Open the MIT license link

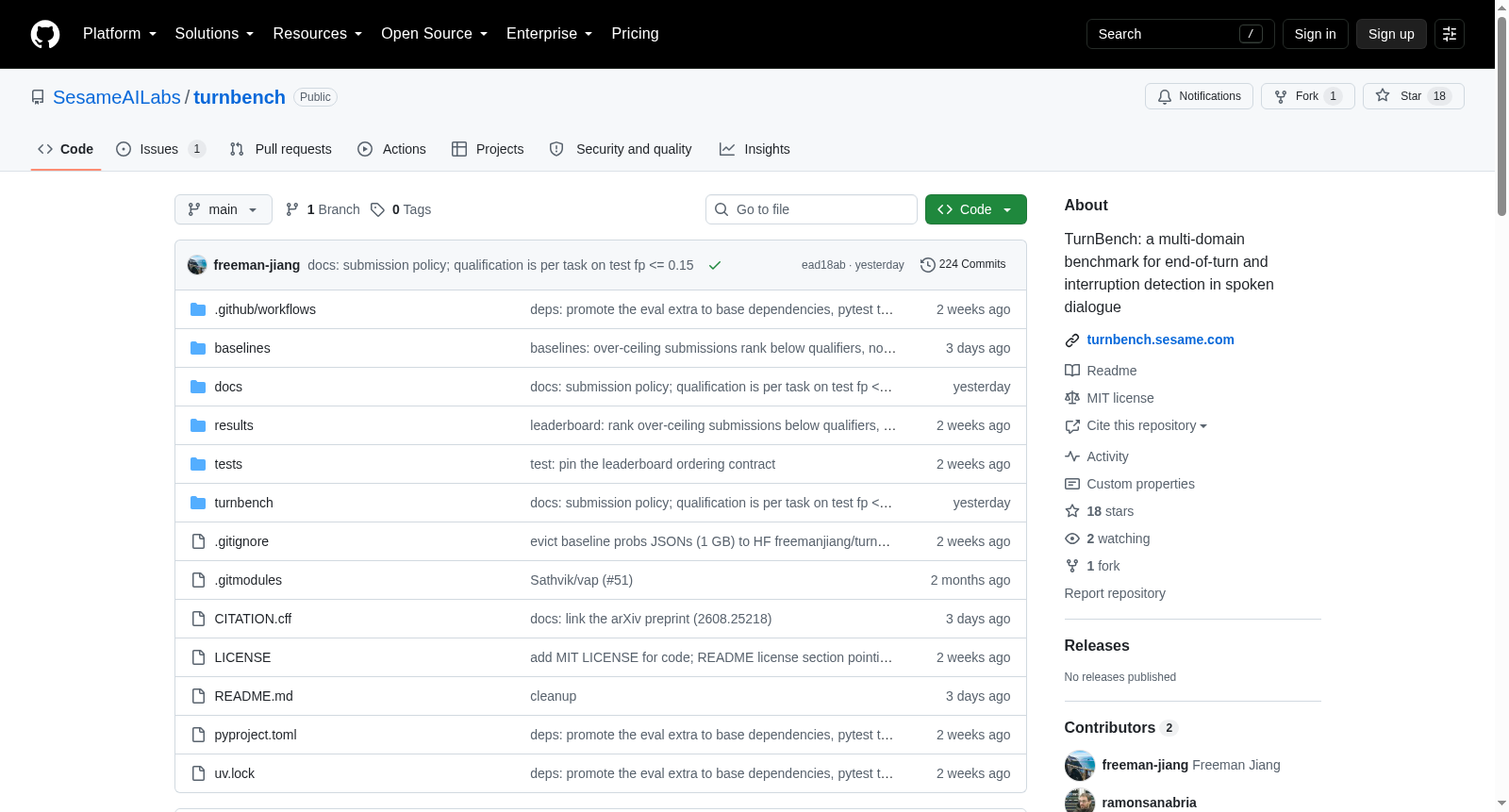click(1109, 398)
